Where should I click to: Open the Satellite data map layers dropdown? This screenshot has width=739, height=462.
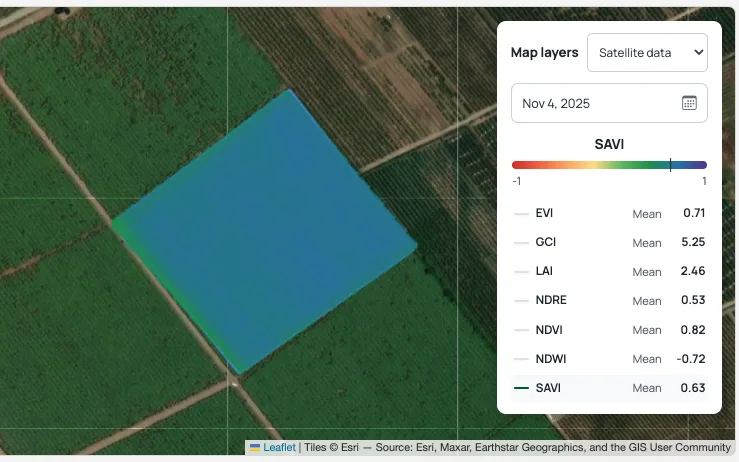[x=647, y=52]
